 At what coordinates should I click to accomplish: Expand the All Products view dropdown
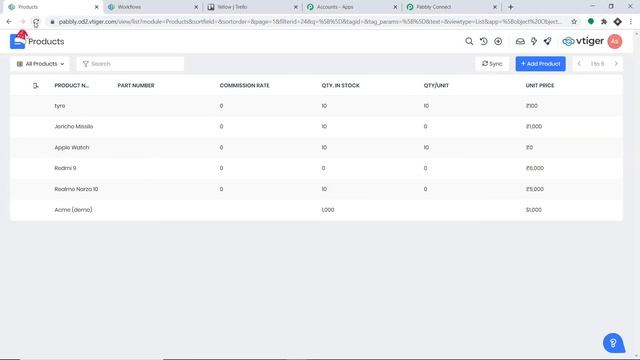pos(40,64)
